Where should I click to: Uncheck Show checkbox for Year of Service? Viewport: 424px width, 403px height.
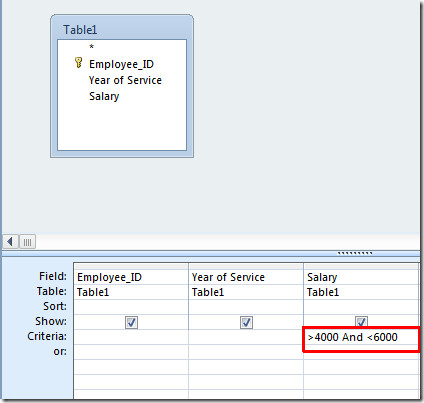(x=246, y=322)
